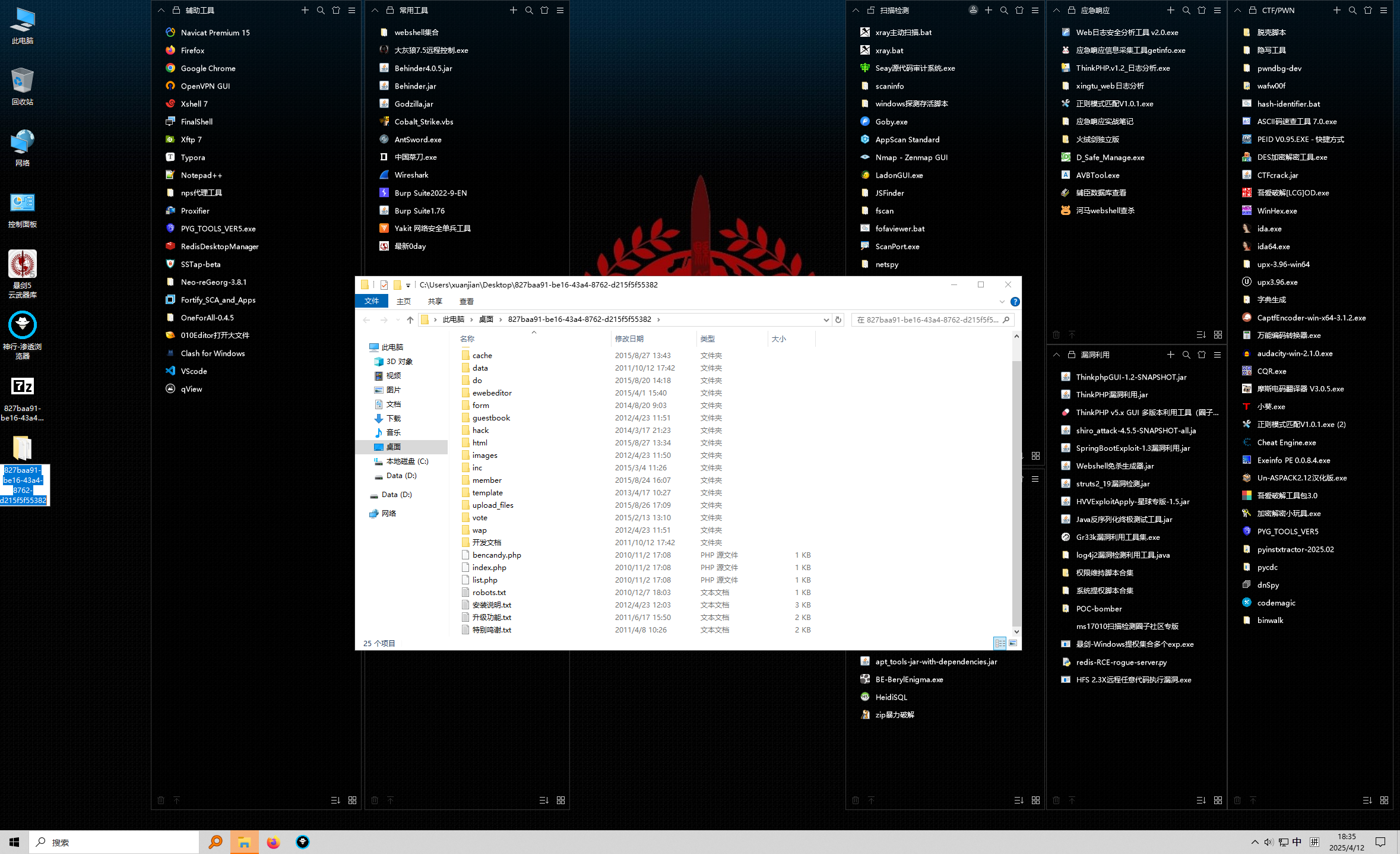Viewport: 1400px width, 854px height.
Task: Select the upload_files folder
Action: (493, 505)
